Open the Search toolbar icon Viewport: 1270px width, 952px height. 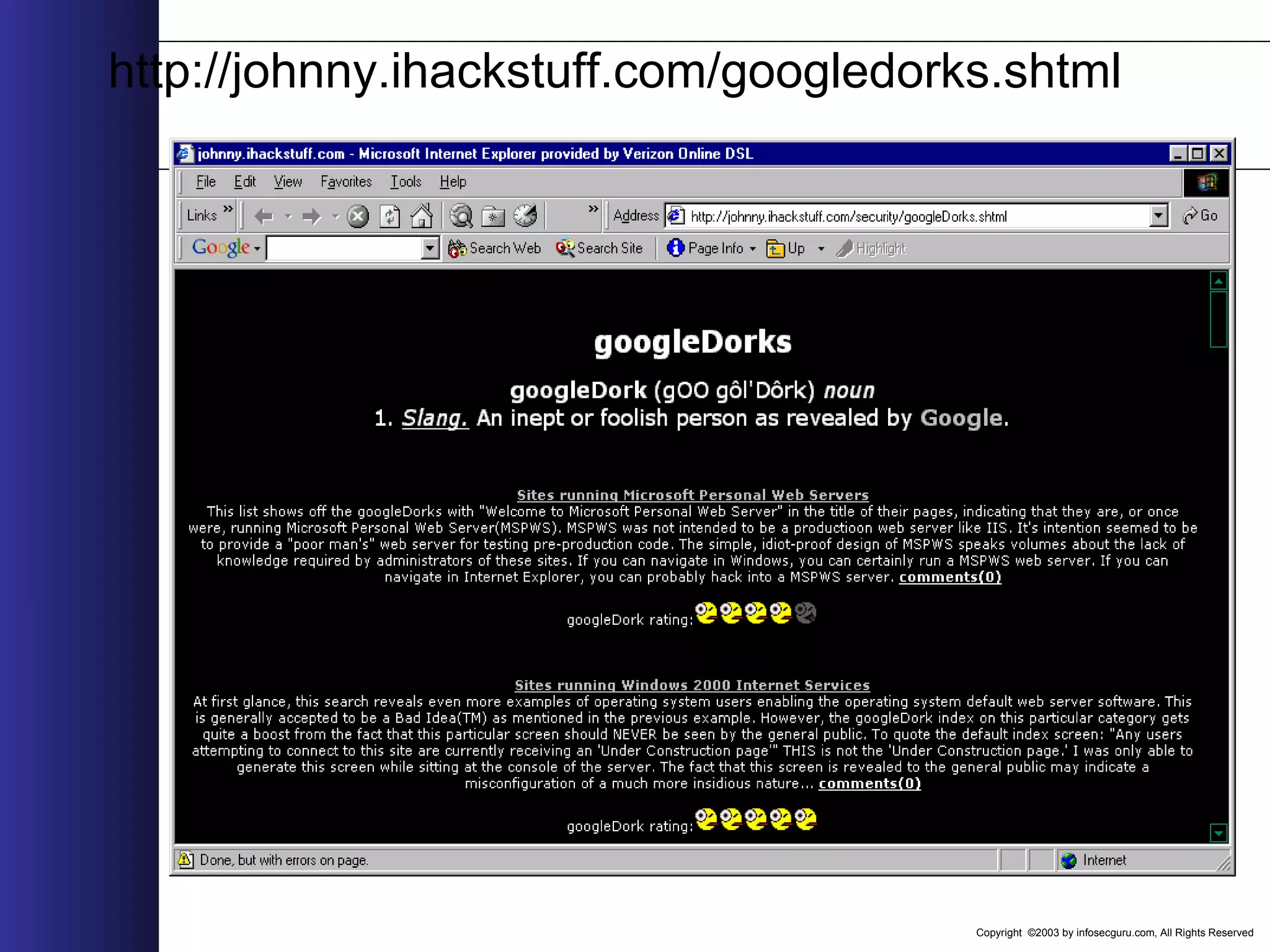[x=461, y=216]
